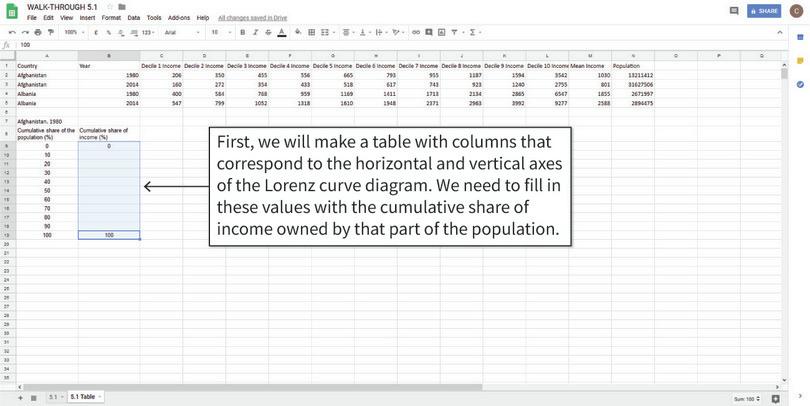Switch to the 5.1 sheet tab

[56, 397]
